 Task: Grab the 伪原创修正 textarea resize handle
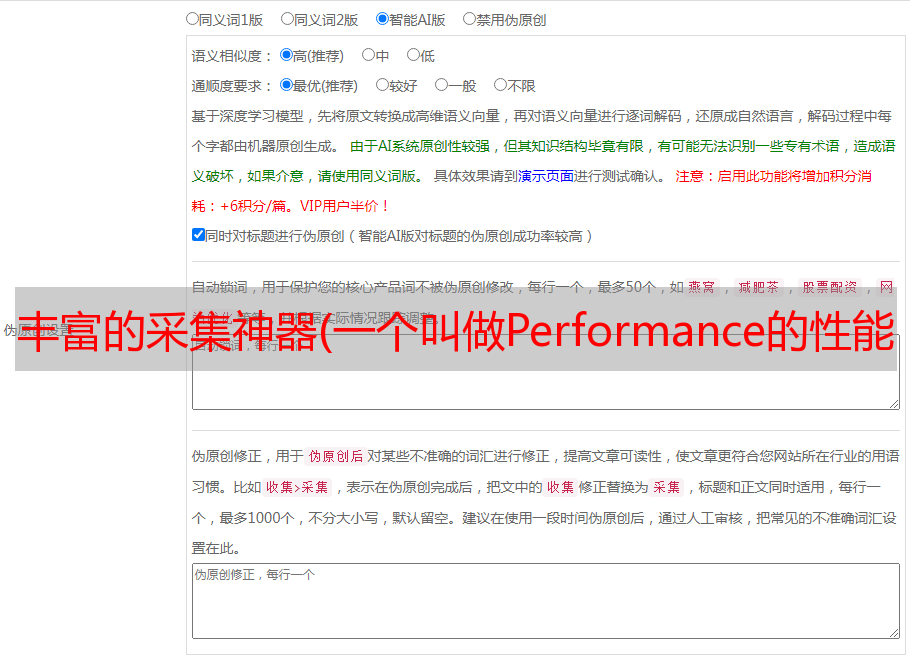894,632
